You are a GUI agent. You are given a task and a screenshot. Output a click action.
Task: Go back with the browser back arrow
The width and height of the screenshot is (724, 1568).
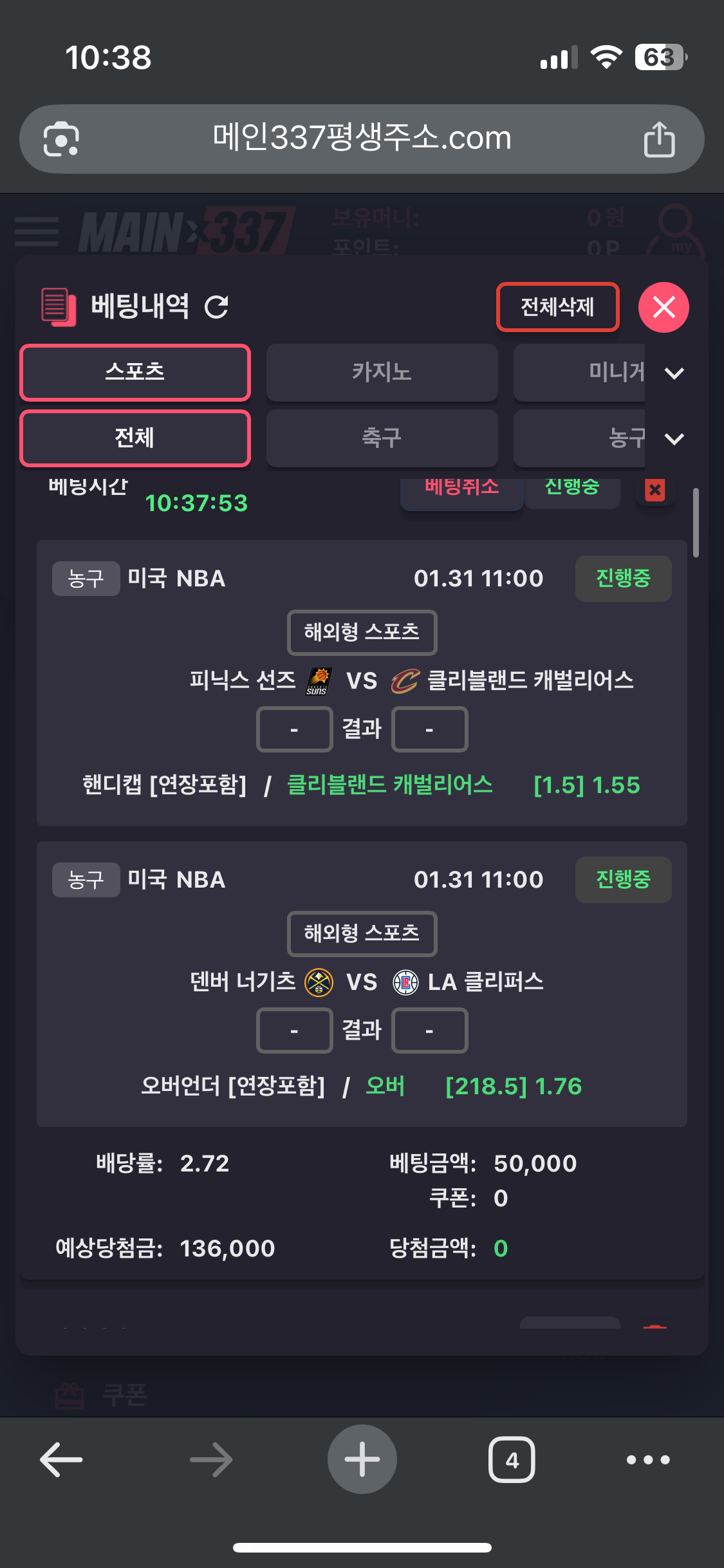coord(61,1459)
